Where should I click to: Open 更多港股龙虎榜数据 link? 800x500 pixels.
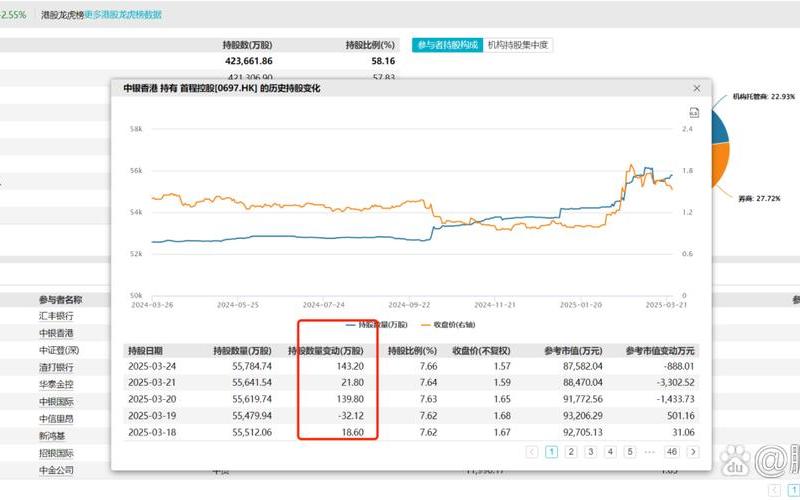click(123, 15)
